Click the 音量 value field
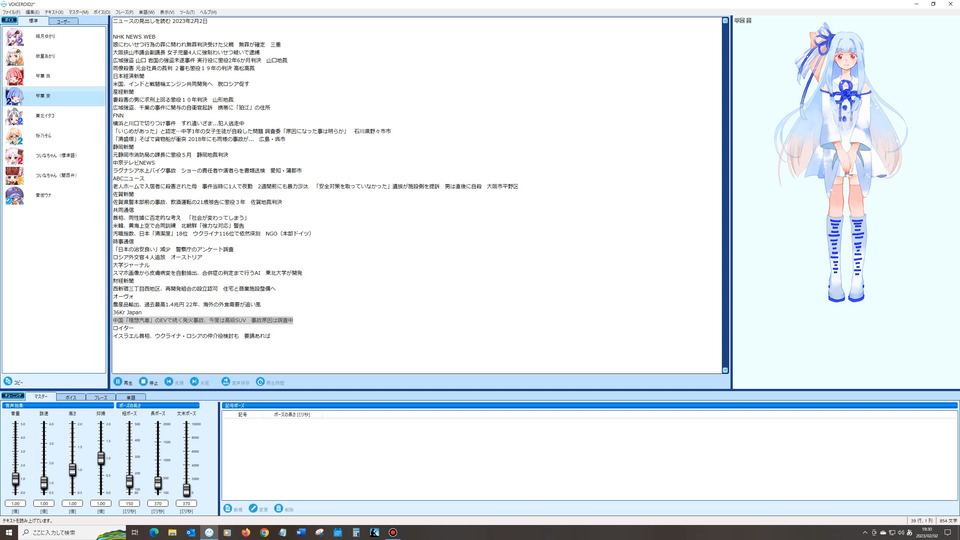The width and height of the screenshot is (960, 540). 15,503
